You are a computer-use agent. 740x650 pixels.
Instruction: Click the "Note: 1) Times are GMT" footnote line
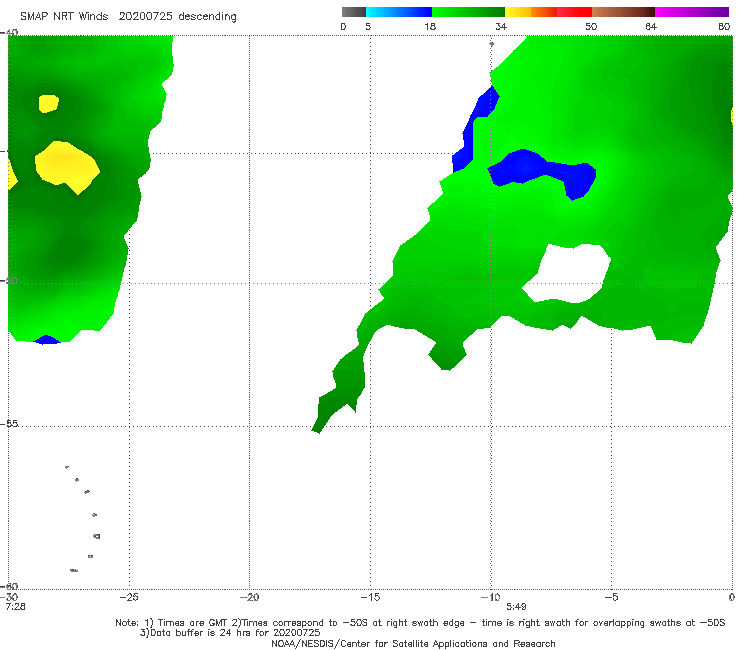click(x=420, y=623)
